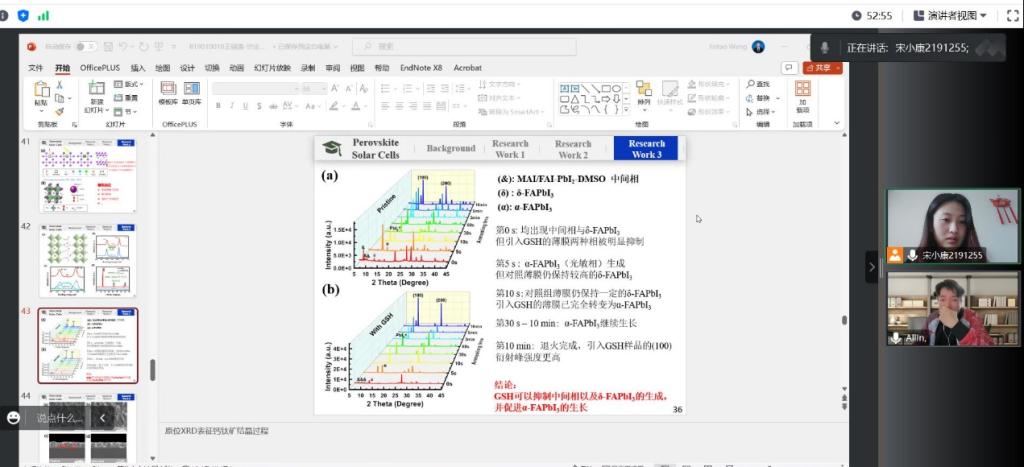Toggle the AutoSave switch
This screenshot has height=467, width=1024.
pos(86,46)
